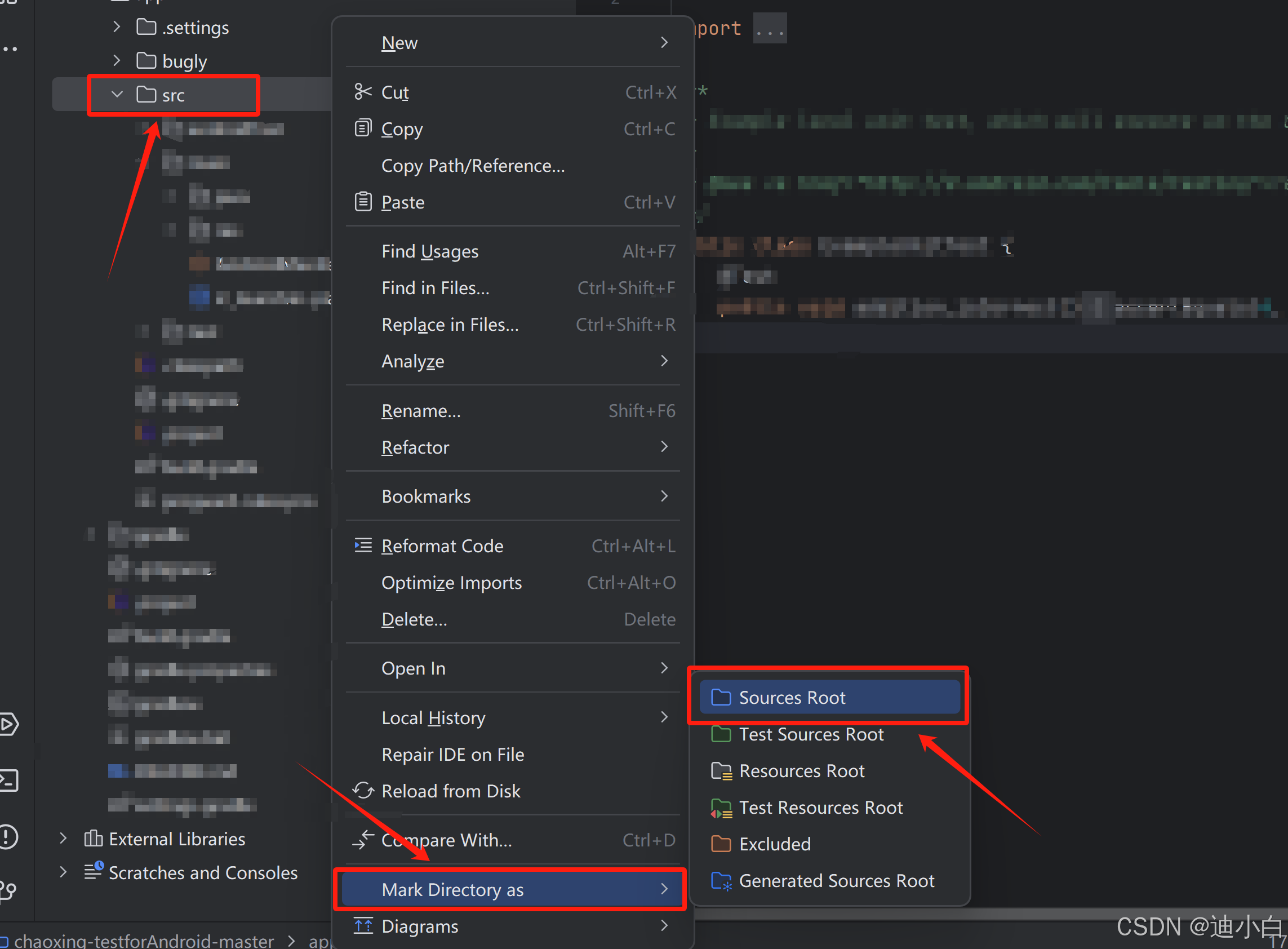Click the Reload from Disk icon
Viewport: 1288px width, 949px height.
(362, 791)
